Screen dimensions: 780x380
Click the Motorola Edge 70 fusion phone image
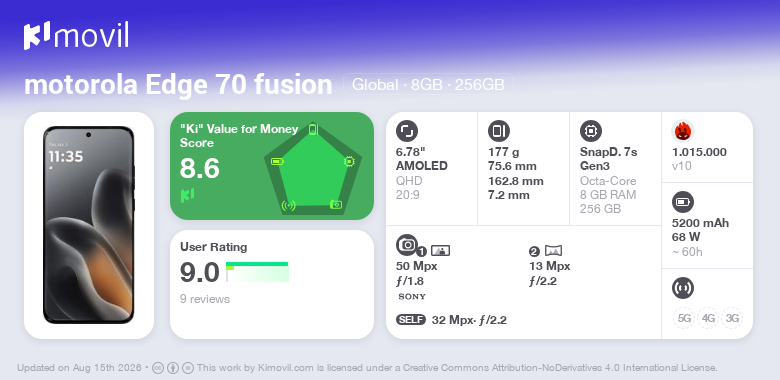[89, 225]
